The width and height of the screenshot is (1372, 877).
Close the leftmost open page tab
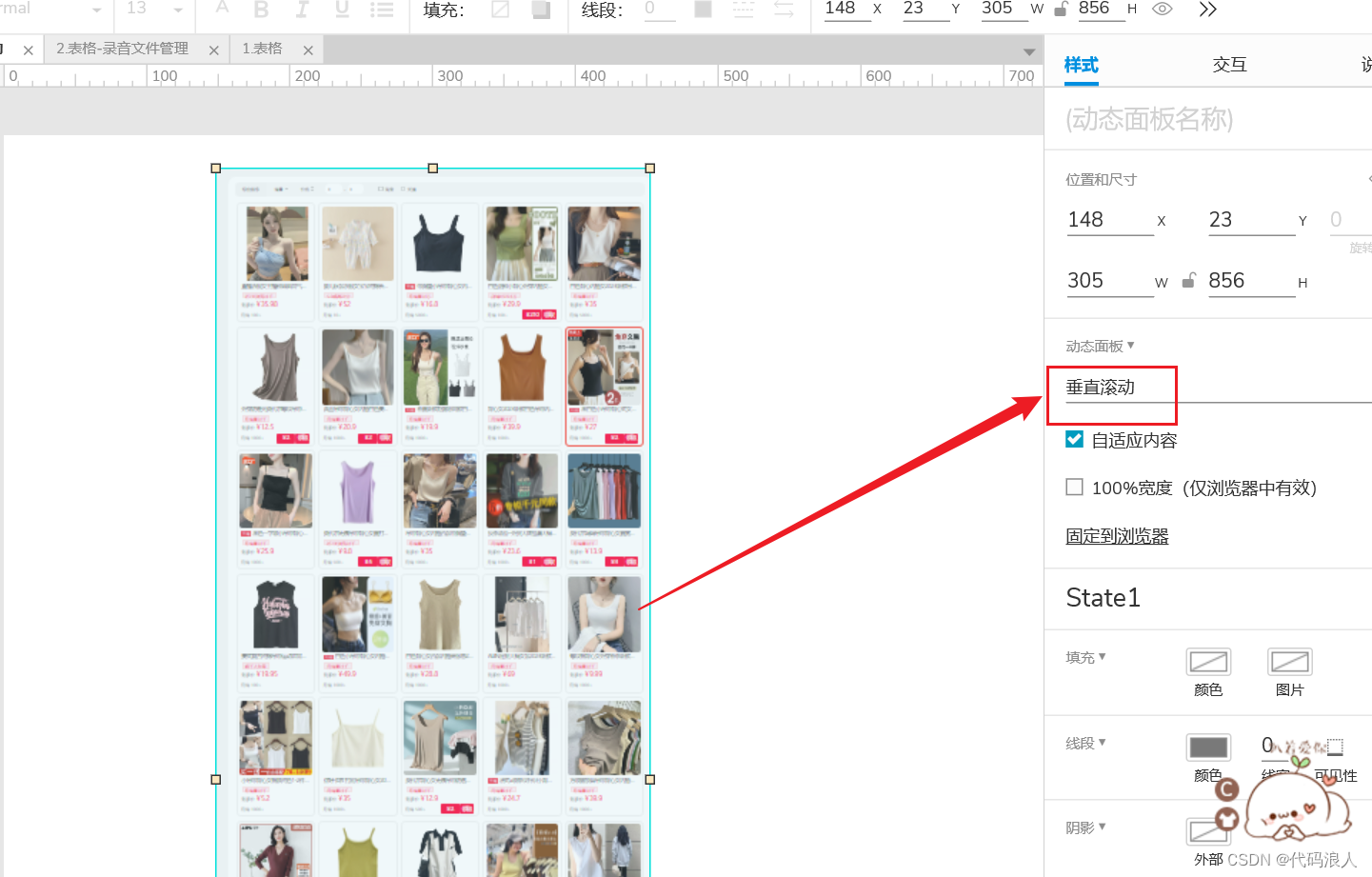click(x=29, y=50)
